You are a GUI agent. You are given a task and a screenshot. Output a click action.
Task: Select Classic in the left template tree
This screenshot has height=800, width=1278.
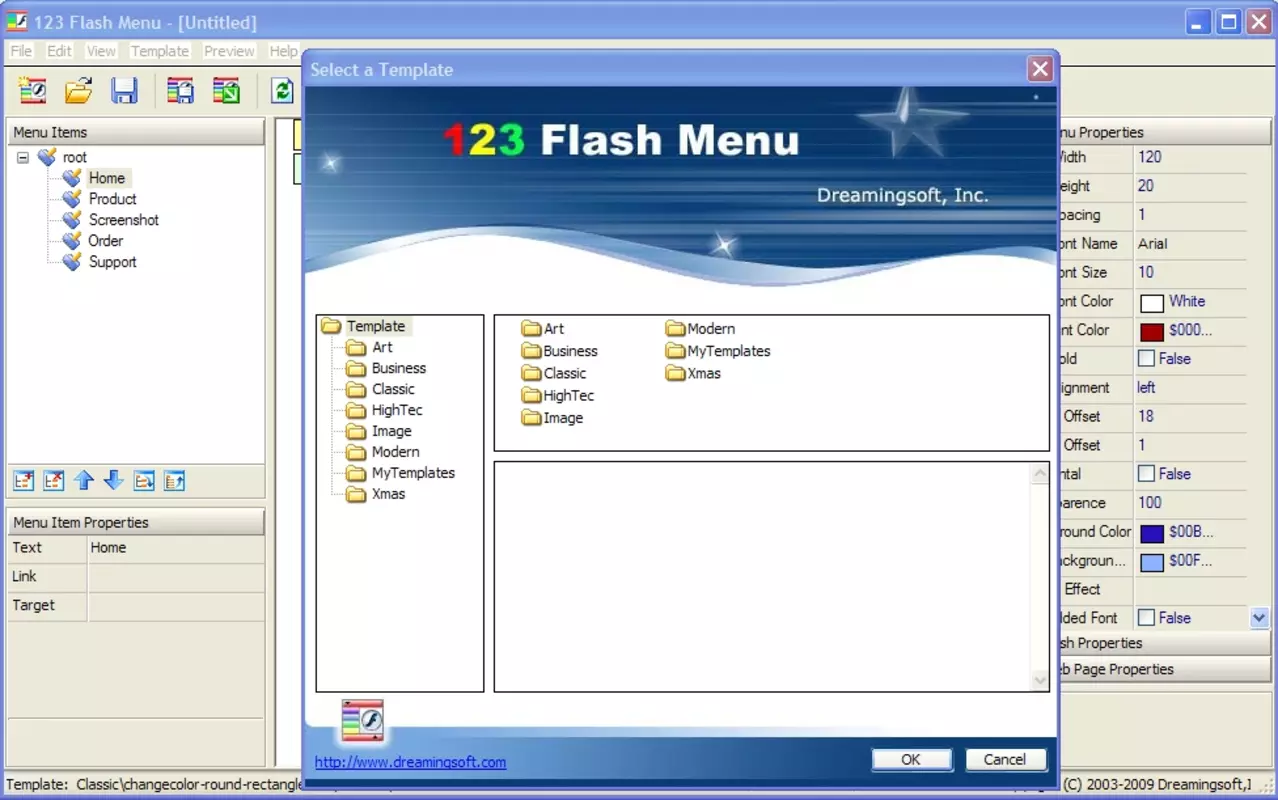click(393, 389)
